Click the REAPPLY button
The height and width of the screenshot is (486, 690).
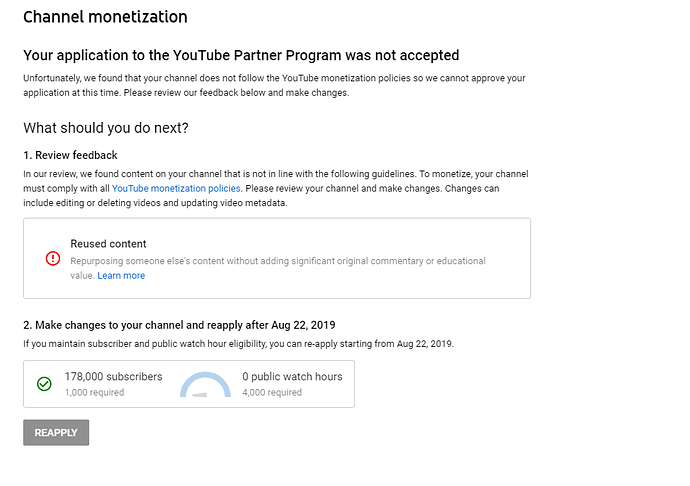[x=56, y=432]
